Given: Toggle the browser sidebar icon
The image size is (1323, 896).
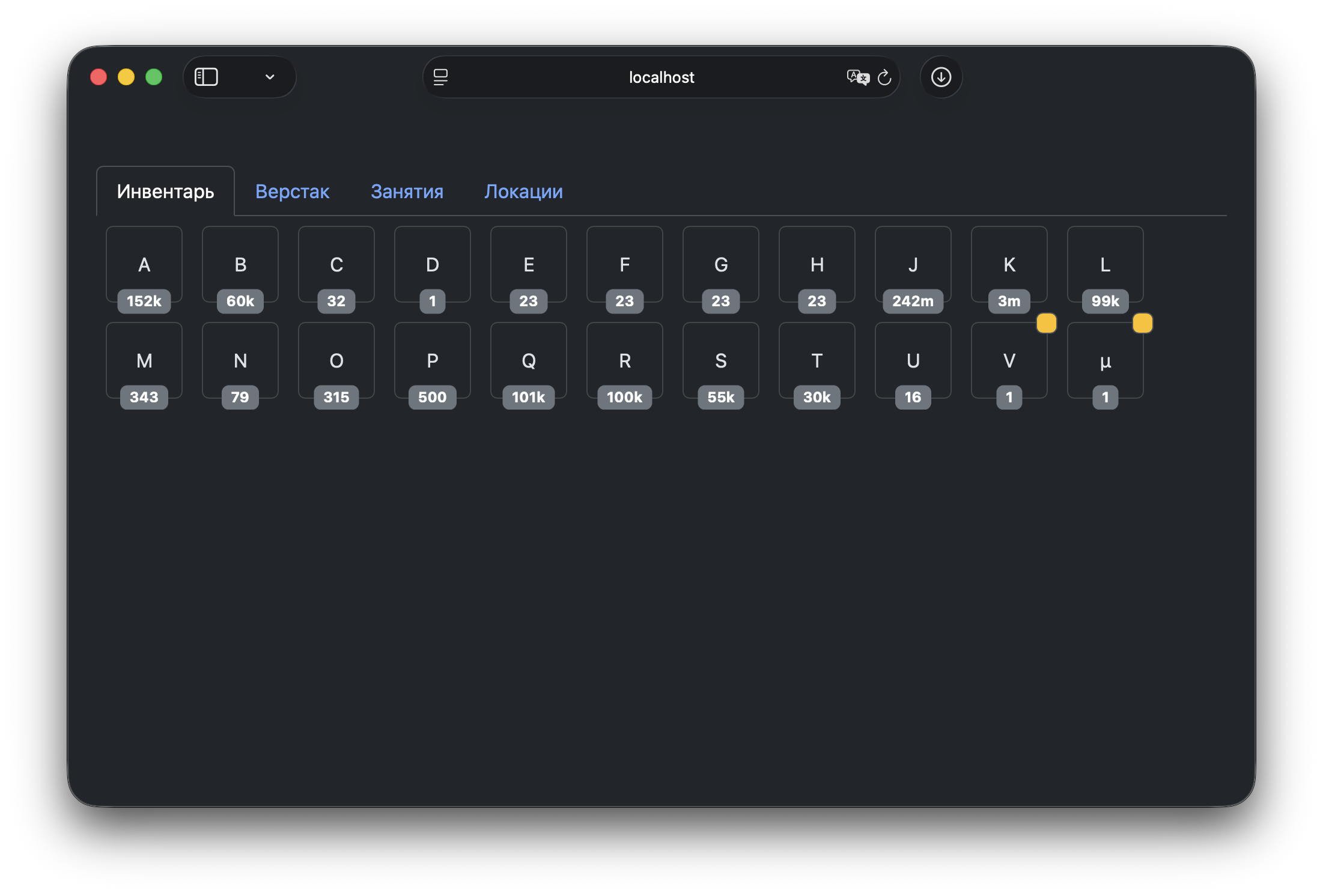Looking at the screenshot, I should coord(206,77).
